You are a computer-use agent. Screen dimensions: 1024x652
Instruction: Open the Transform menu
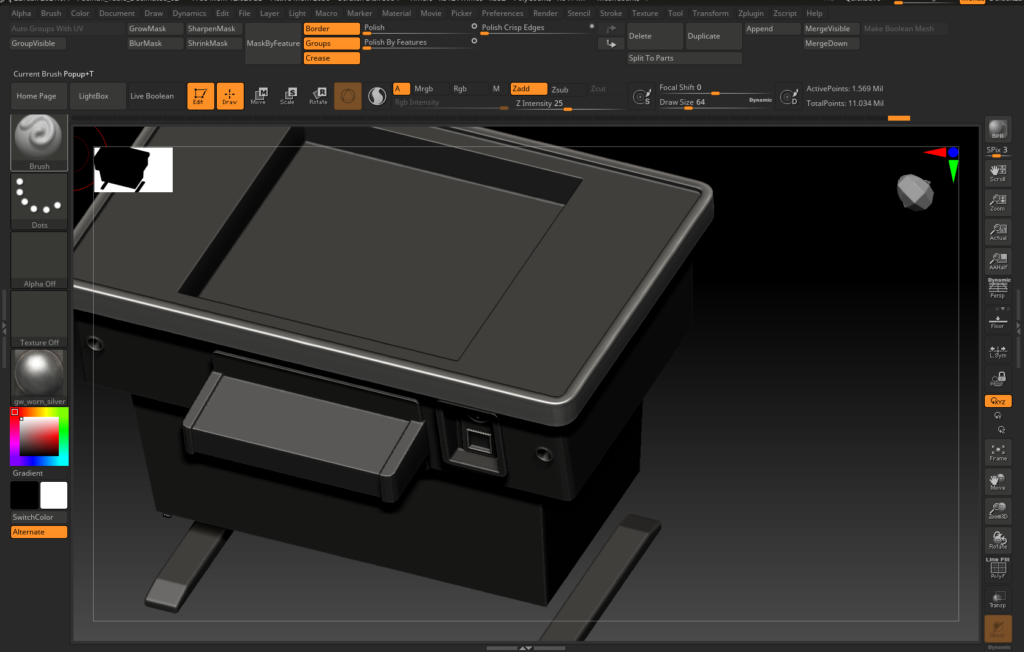[x=711, y=13]
